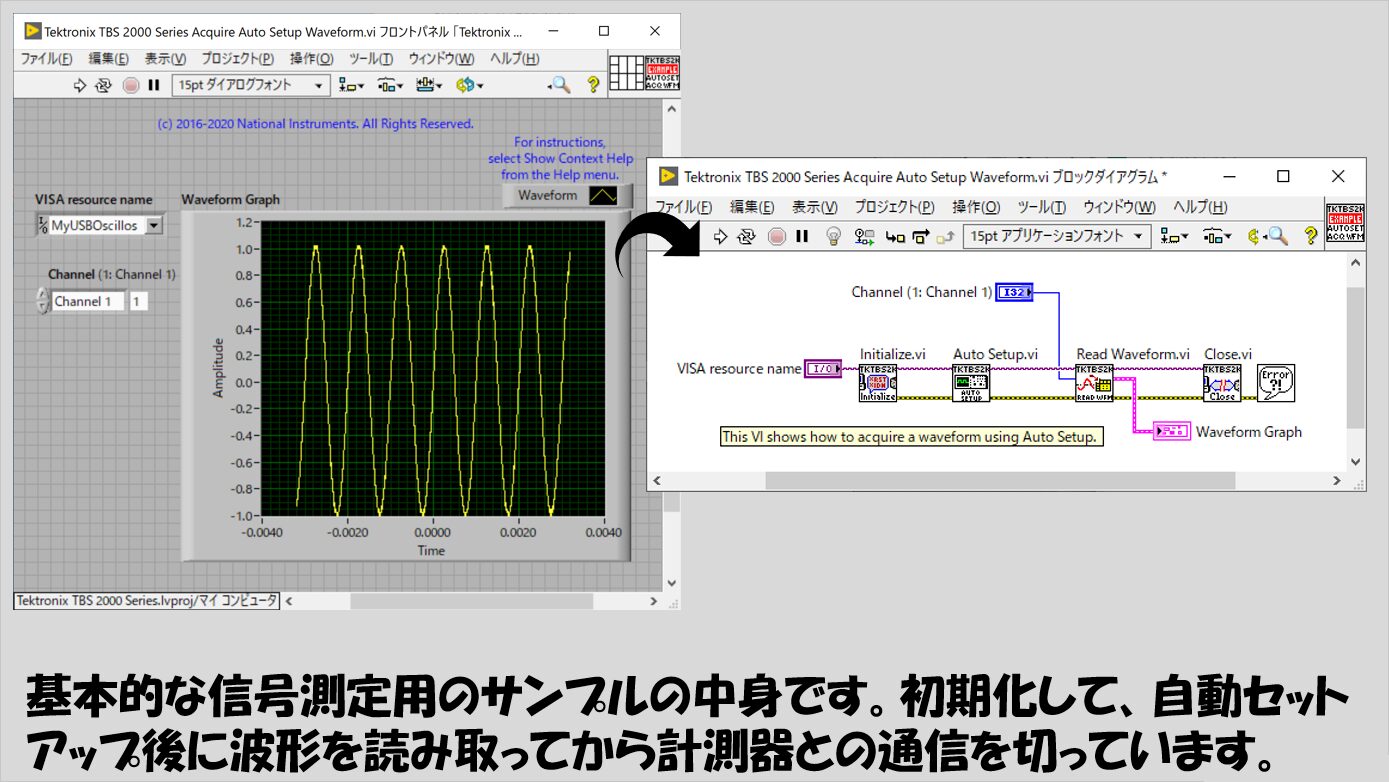1389x782 pixels.
Task: Click Step Out icon in block diagram toolbar
Action: point(946,237)
